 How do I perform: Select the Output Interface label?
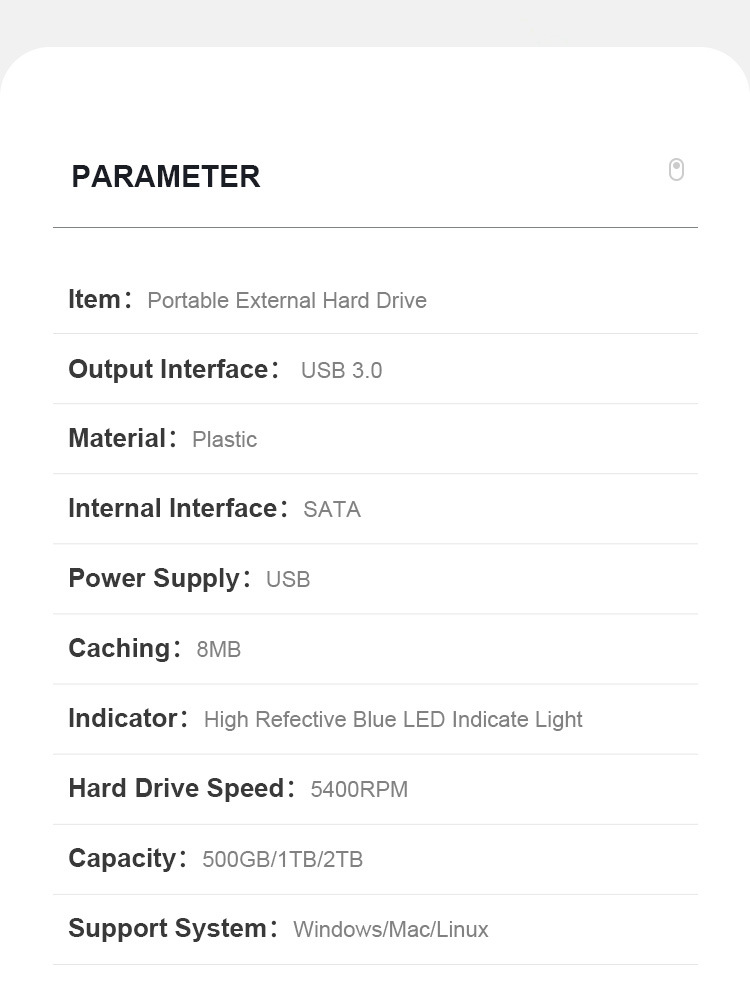(168, 369)
